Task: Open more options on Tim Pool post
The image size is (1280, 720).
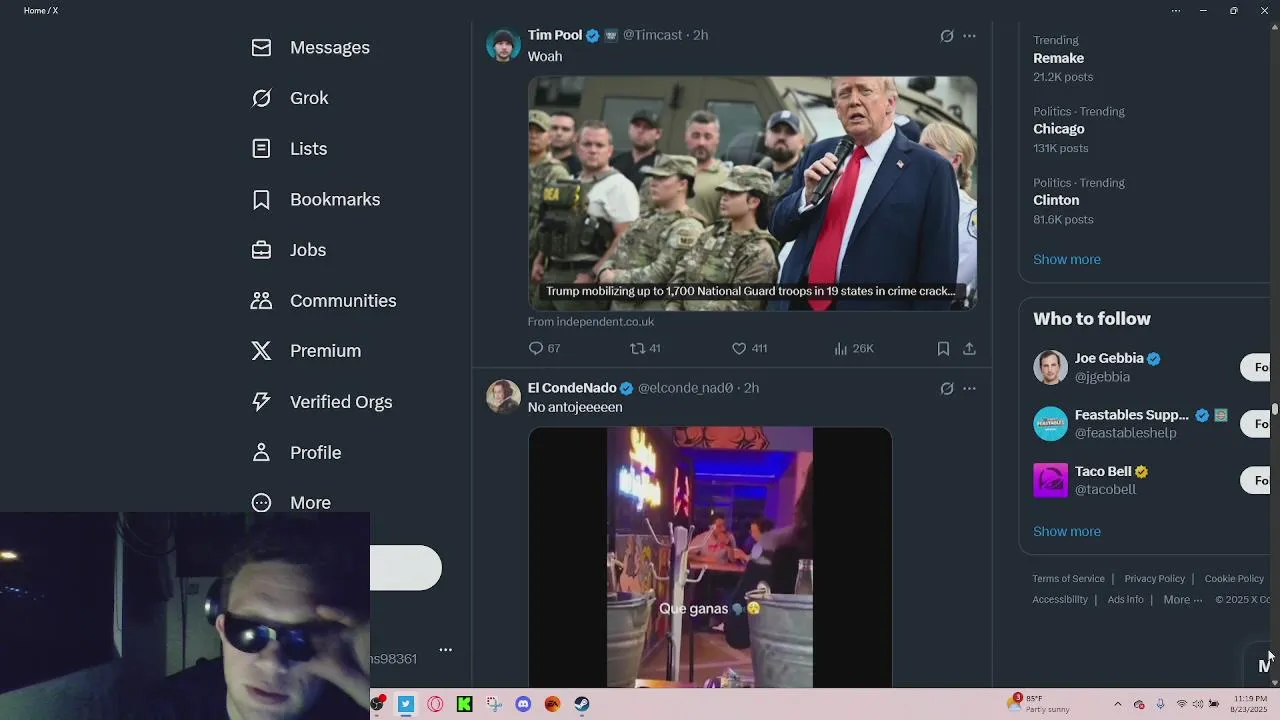Action: [969, 36]
